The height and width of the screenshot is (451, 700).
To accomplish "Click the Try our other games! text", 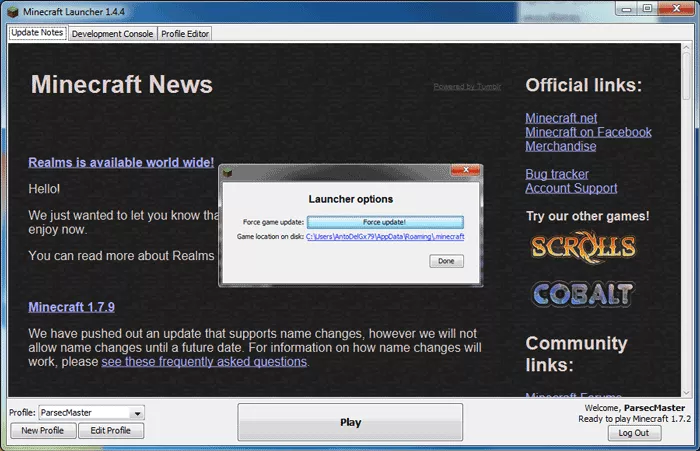I will click(x=588, y=216).
